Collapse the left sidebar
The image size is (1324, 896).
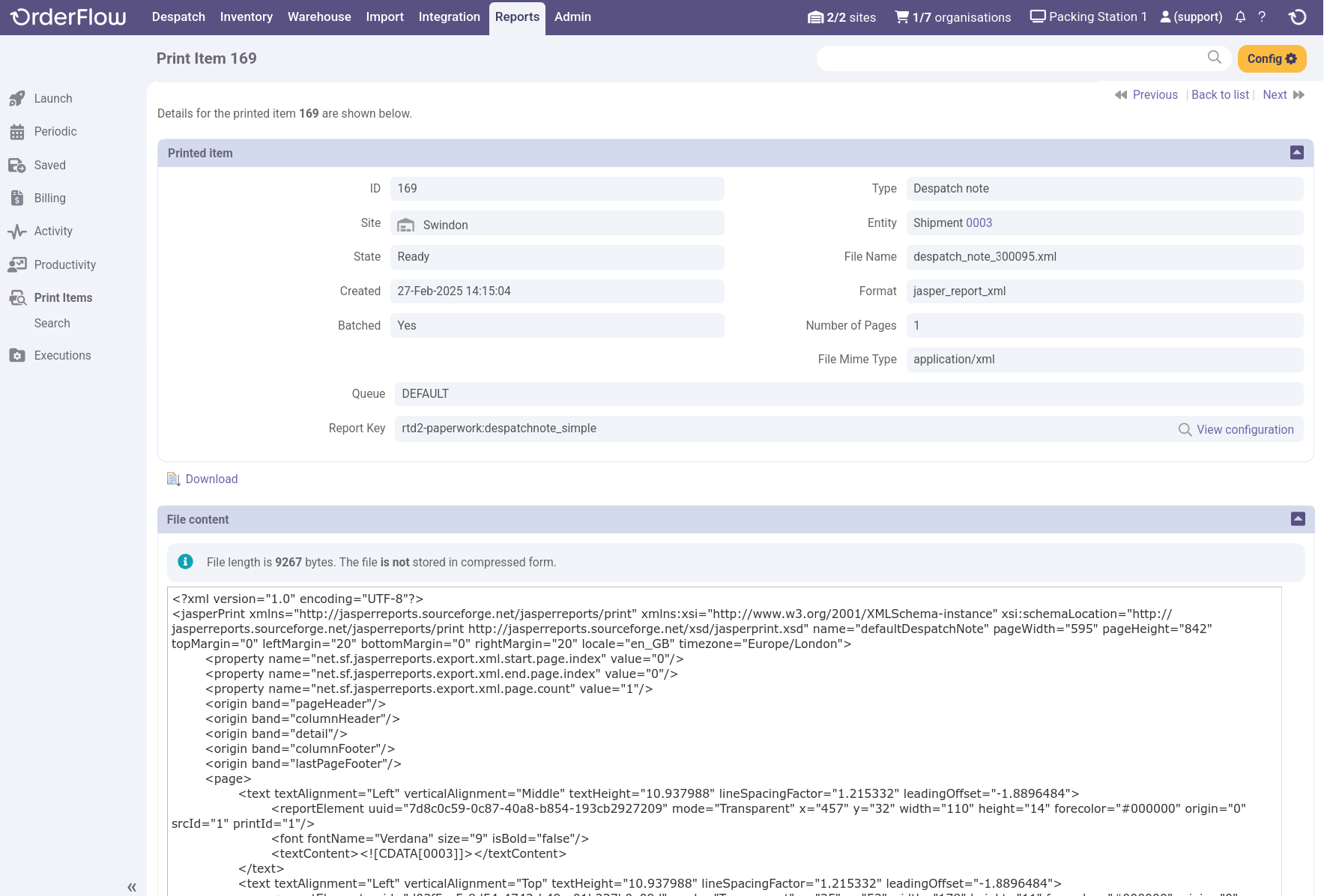tap(132, 887)
